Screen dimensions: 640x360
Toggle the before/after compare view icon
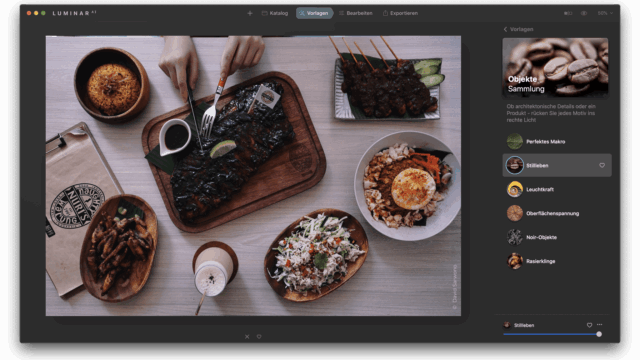pos(568,13)
